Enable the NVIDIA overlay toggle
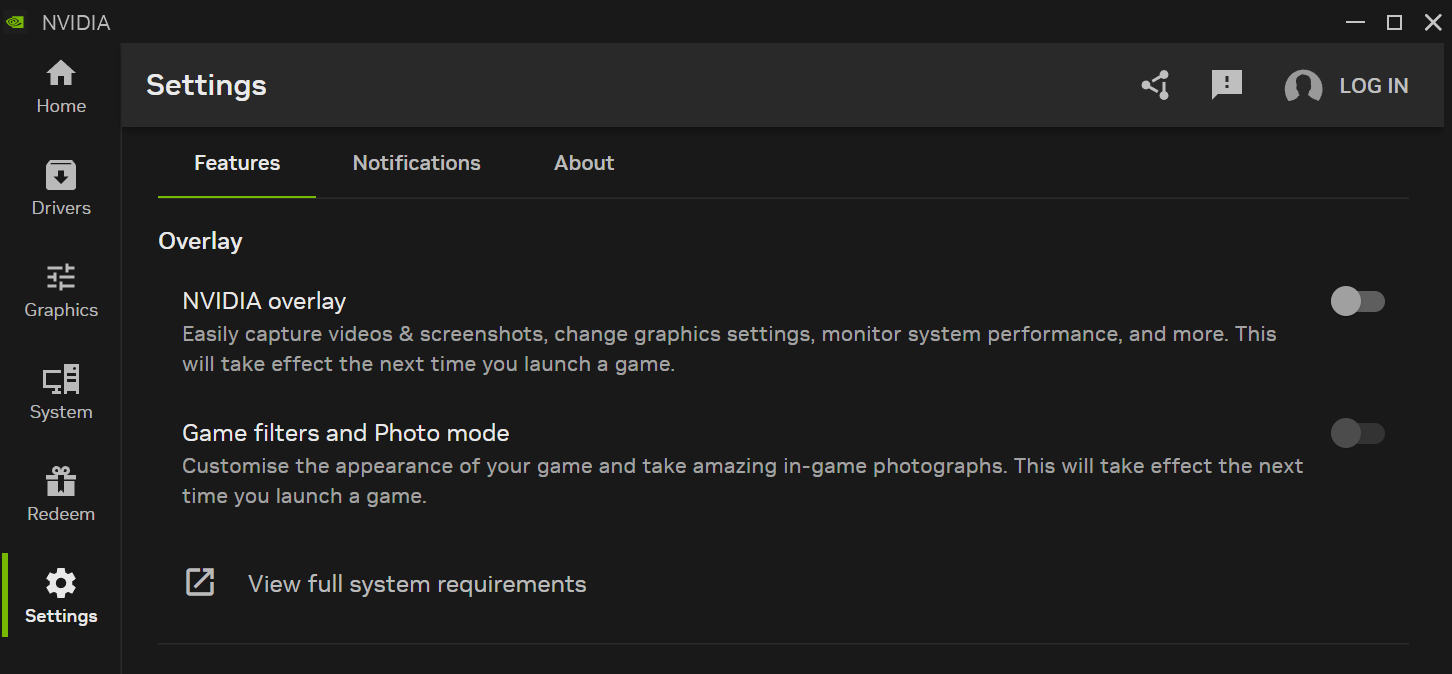The image size is (1452, 674). click(1357, 301)
